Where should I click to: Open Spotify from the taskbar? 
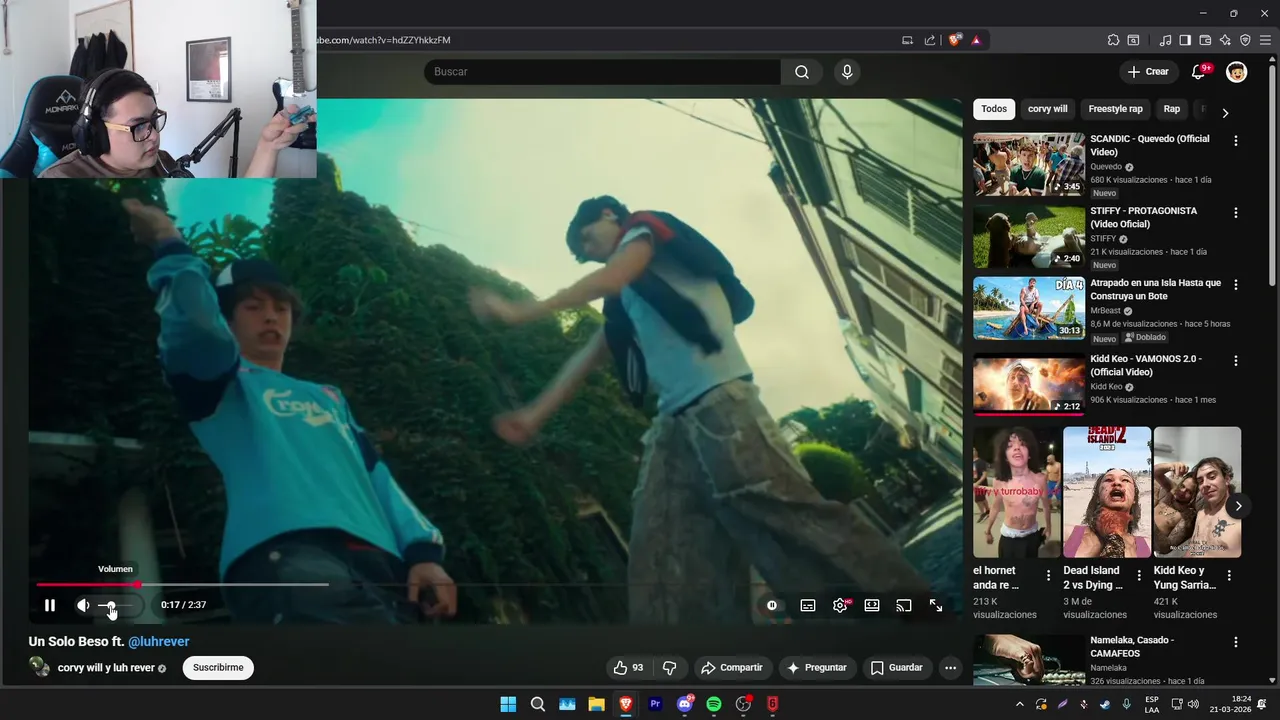click(x=714, y=704)
